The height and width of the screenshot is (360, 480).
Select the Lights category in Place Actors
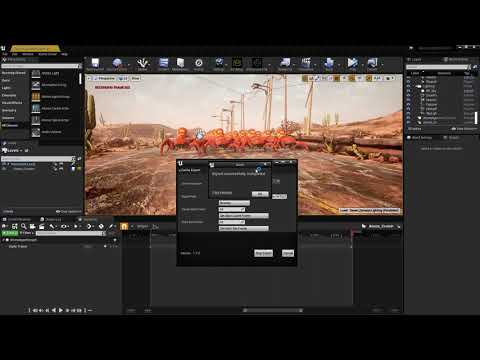tap(6, 88)
